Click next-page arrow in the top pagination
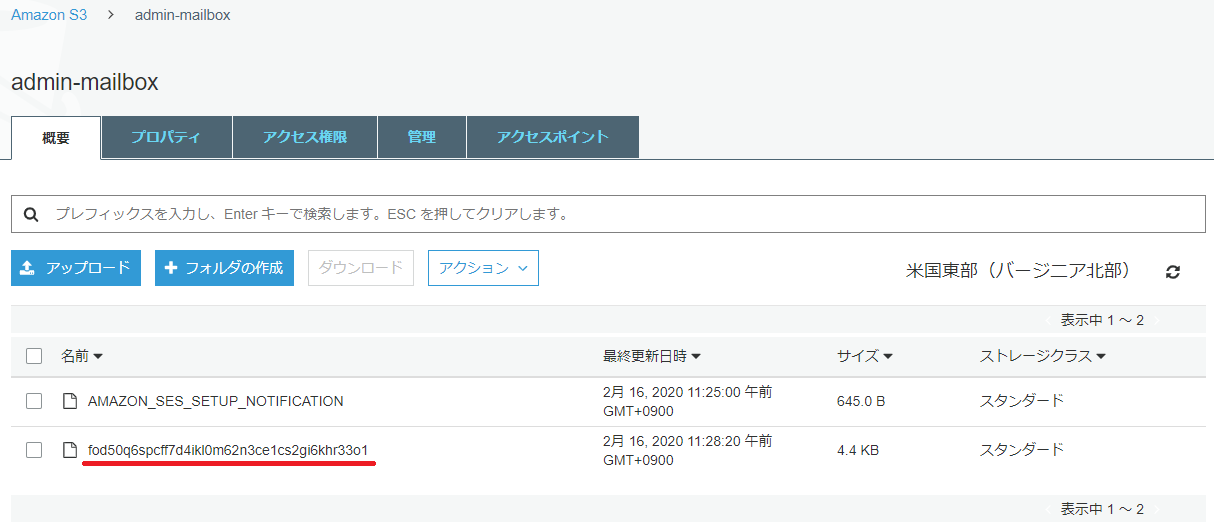Image resolution: width=1214 pixels, height=524 pixels. [1157, 320]
